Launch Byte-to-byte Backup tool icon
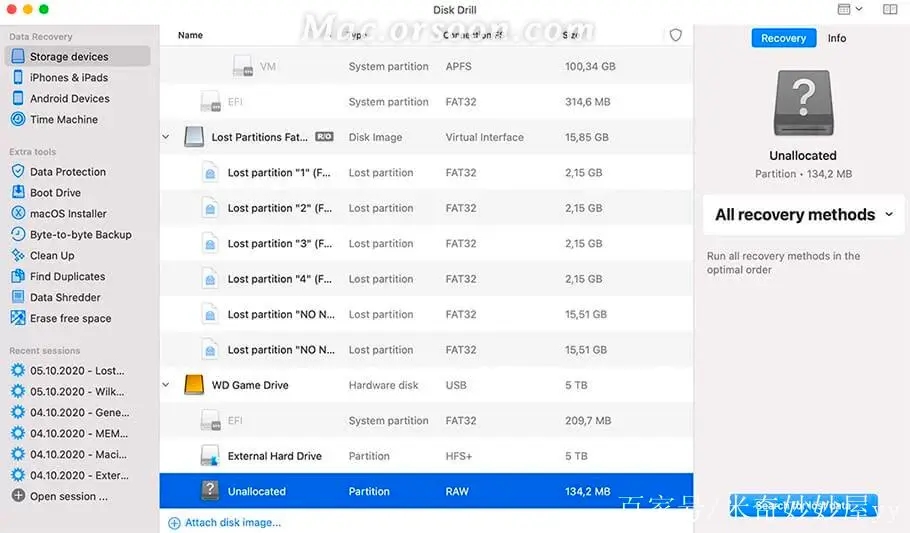 click(18, 234)
